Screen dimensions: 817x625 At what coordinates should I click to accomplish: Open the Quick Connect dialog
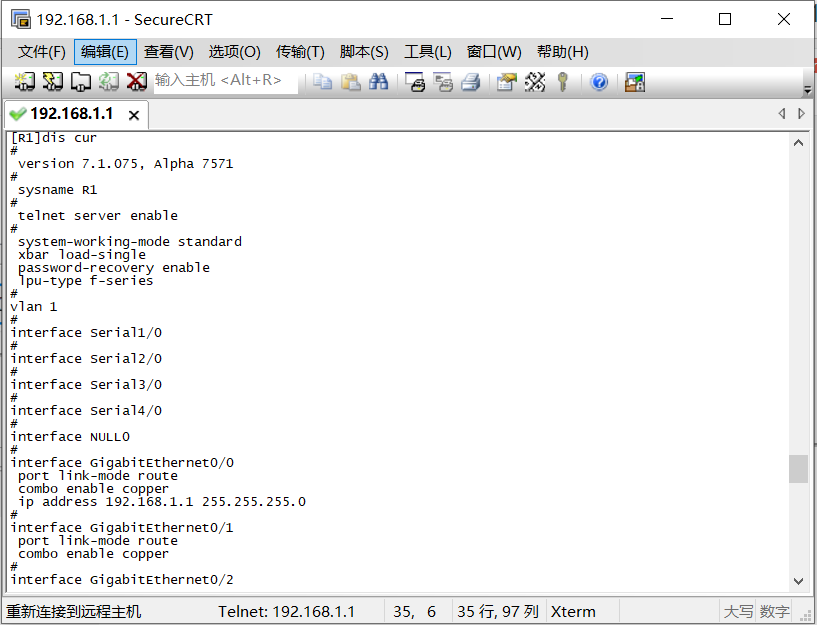52,82
